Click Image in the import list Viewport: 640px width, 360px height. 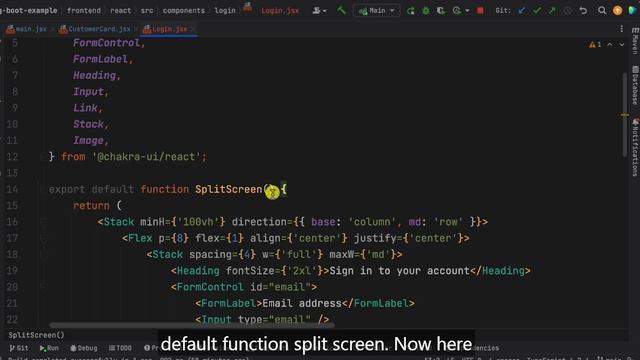pyautogui.click(x=88, y=140)
